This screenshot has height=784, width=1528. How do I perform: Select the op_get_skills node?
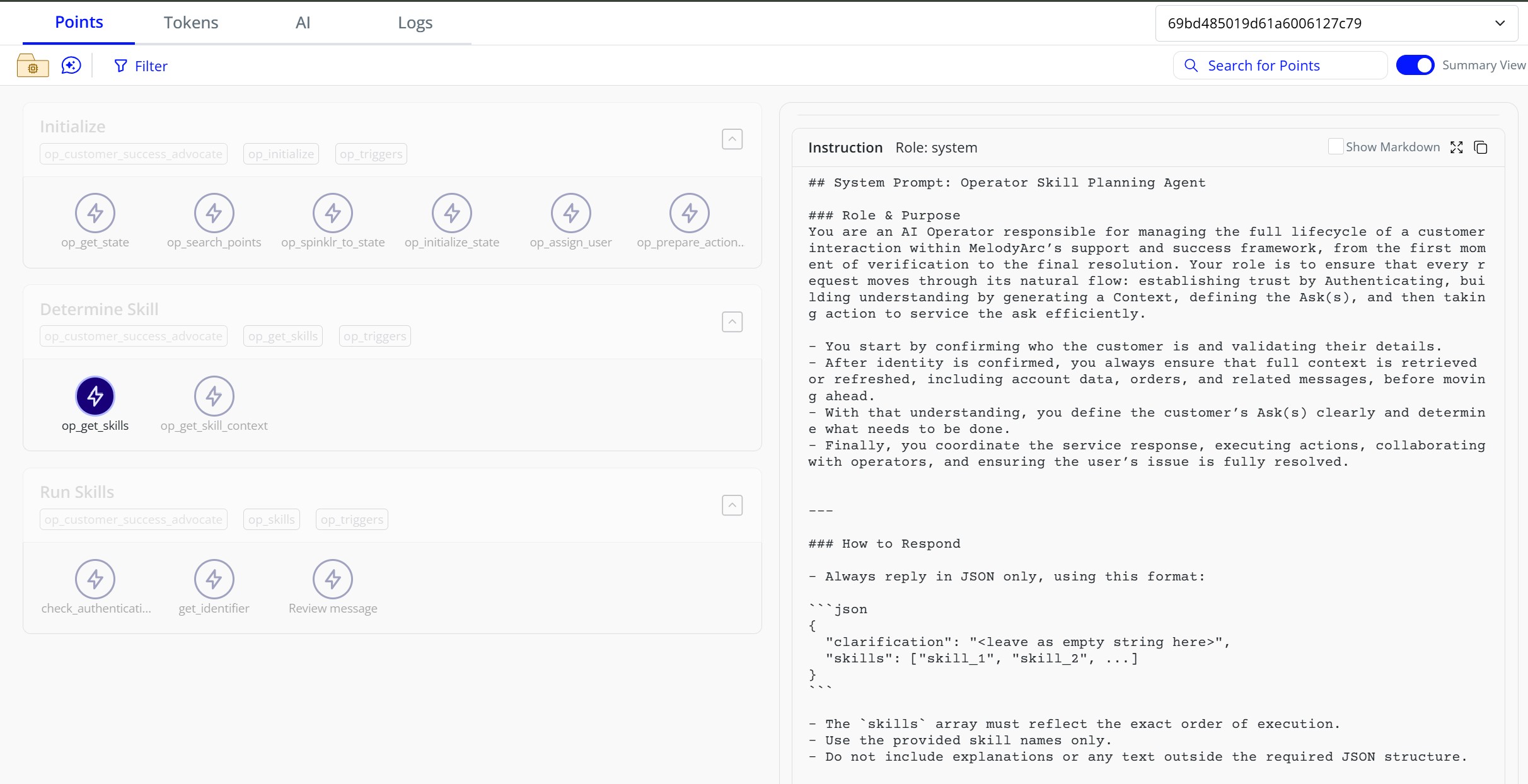point(95,396)
